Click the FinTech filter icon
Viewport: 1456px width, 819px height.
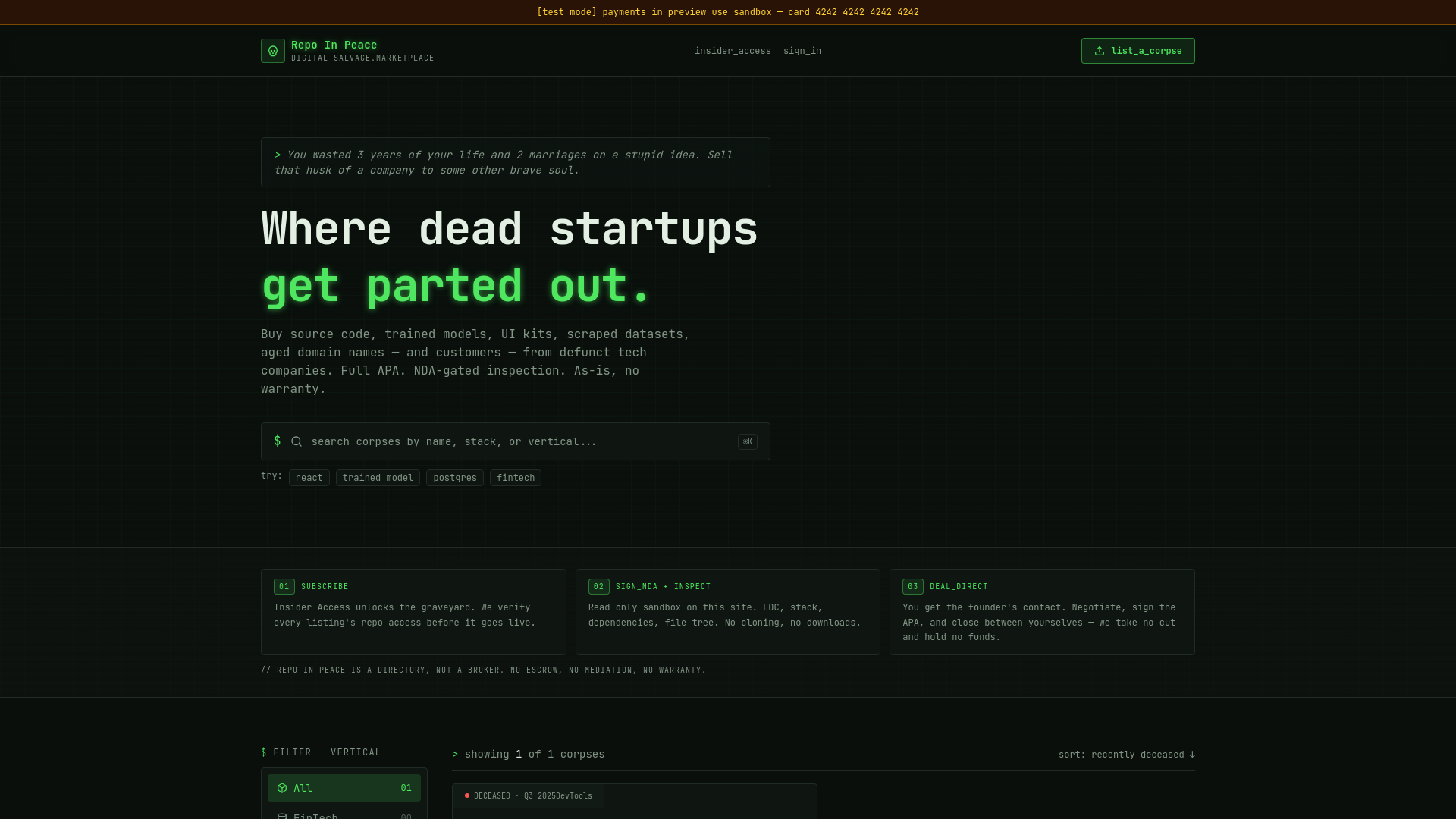tap(282, 816)
